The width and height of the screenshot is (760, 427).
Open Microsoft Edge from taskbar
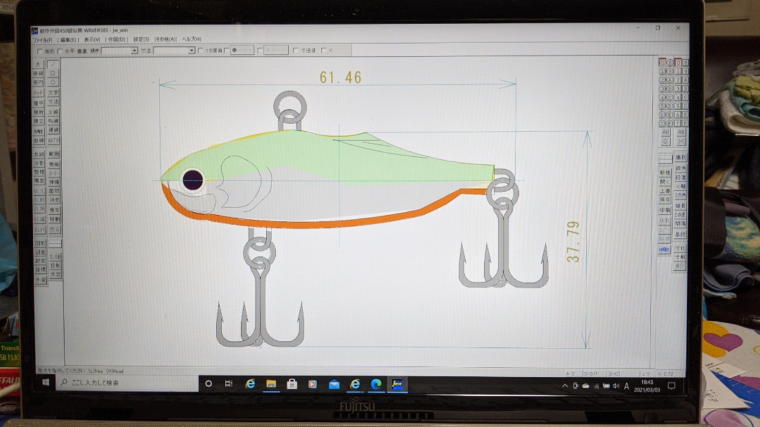coord(376,384)
